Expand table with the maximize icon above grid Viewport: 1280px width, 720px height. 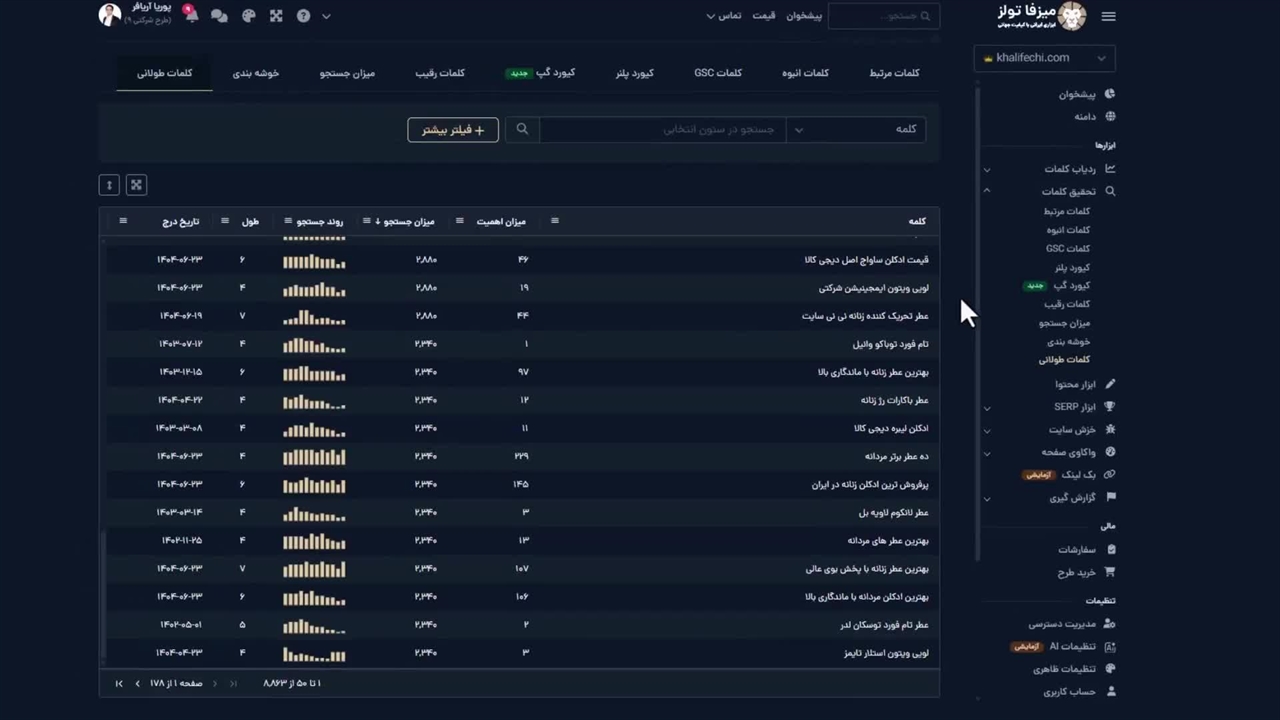137,185
